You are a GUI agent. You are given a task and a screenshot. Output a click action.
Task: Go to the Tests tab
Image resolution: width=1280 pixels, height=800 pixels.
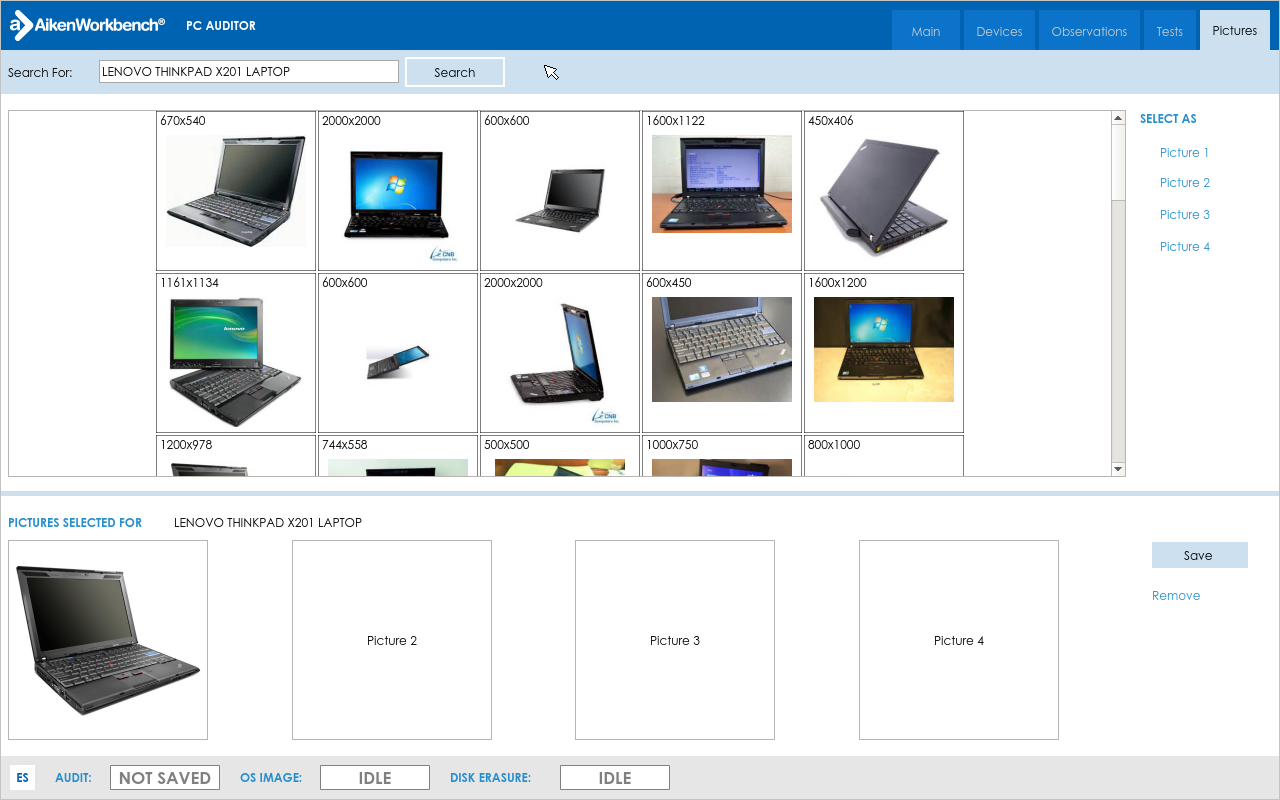[1169, 31]
